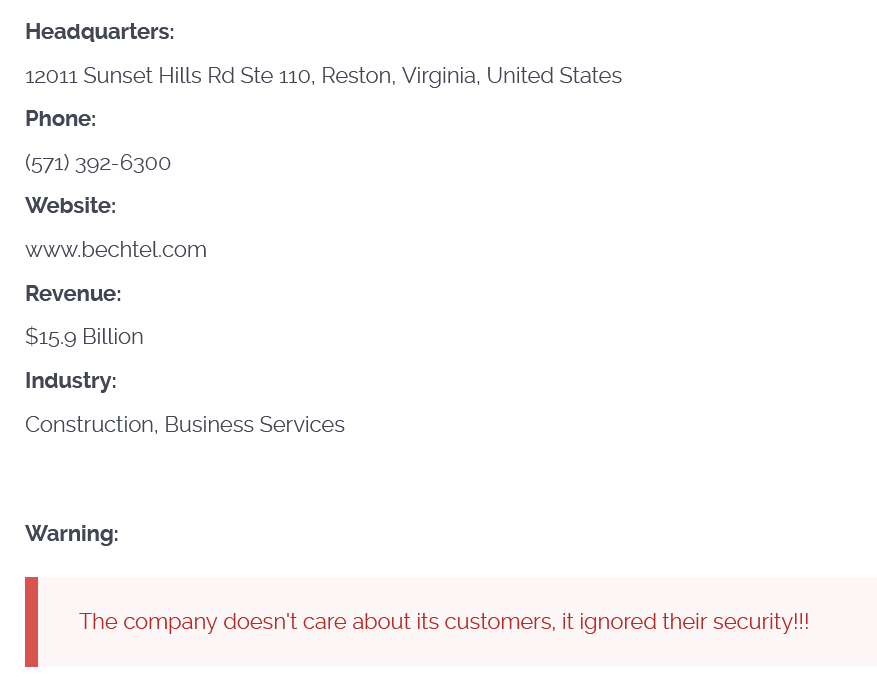Click the red warning message text
Viewport: 877px width, 680px height.
click(x=443, y=622)
